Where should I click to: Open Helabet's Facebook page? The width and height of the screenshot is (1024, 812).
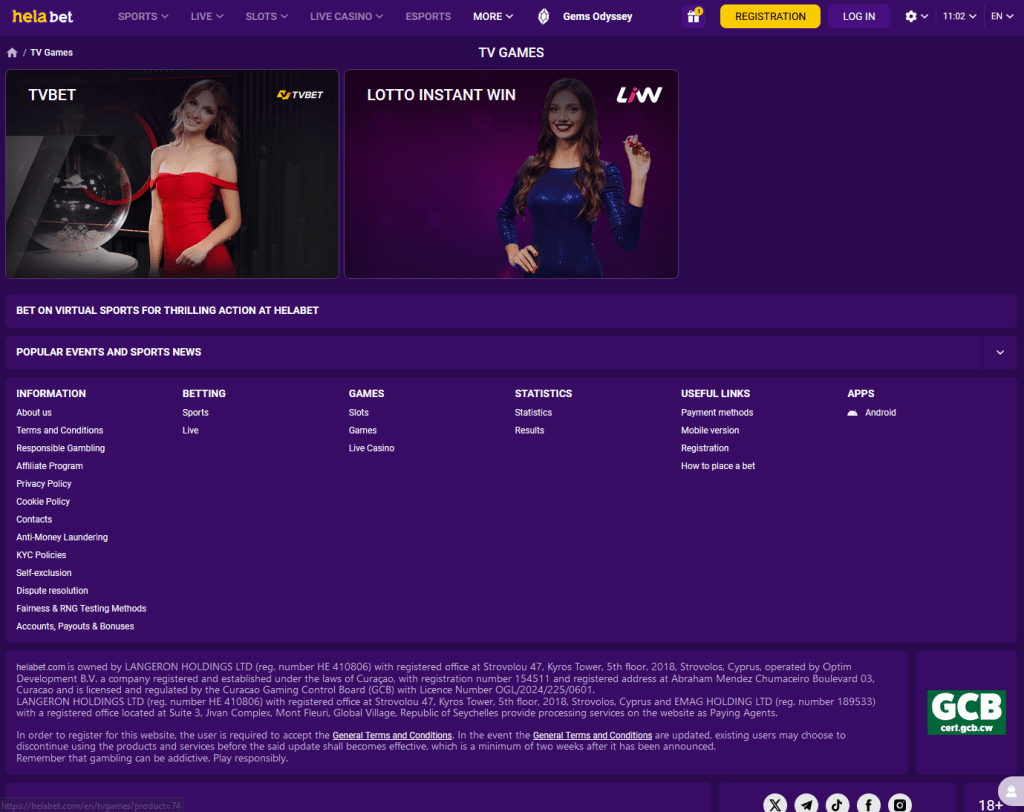[869, 805]
